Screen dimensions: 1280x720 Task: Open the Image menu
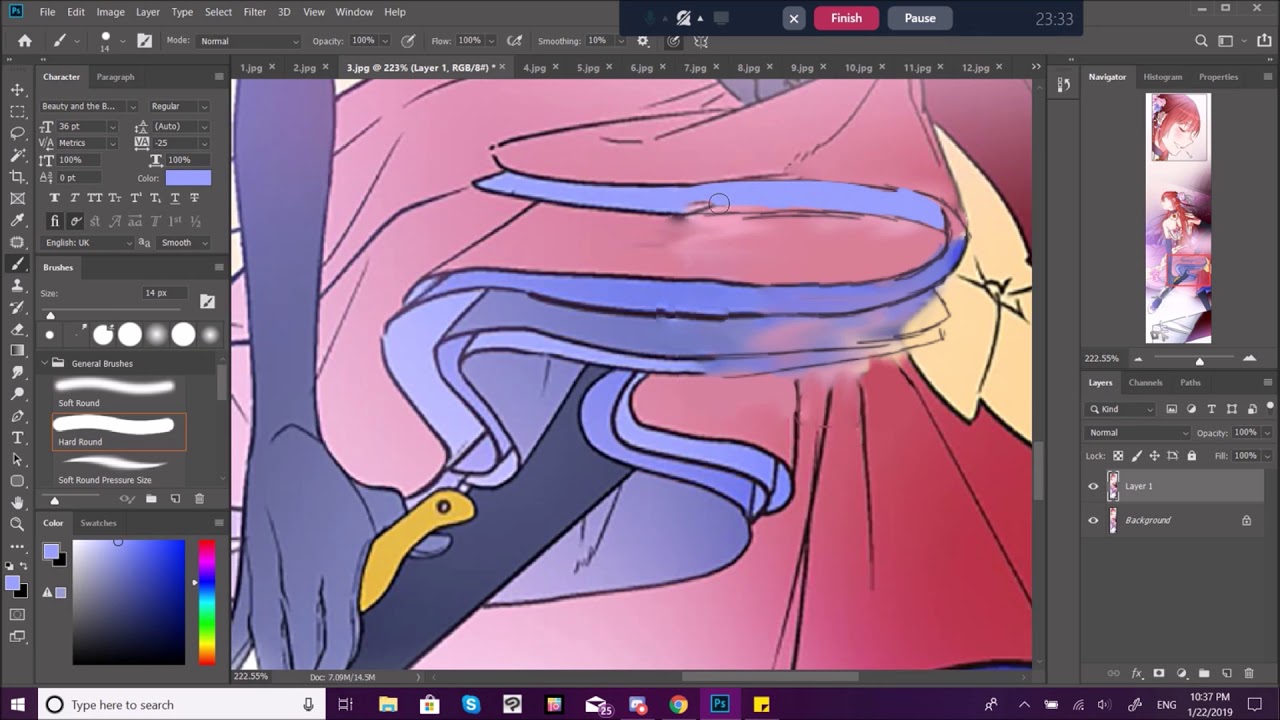(x=110, y=12)
